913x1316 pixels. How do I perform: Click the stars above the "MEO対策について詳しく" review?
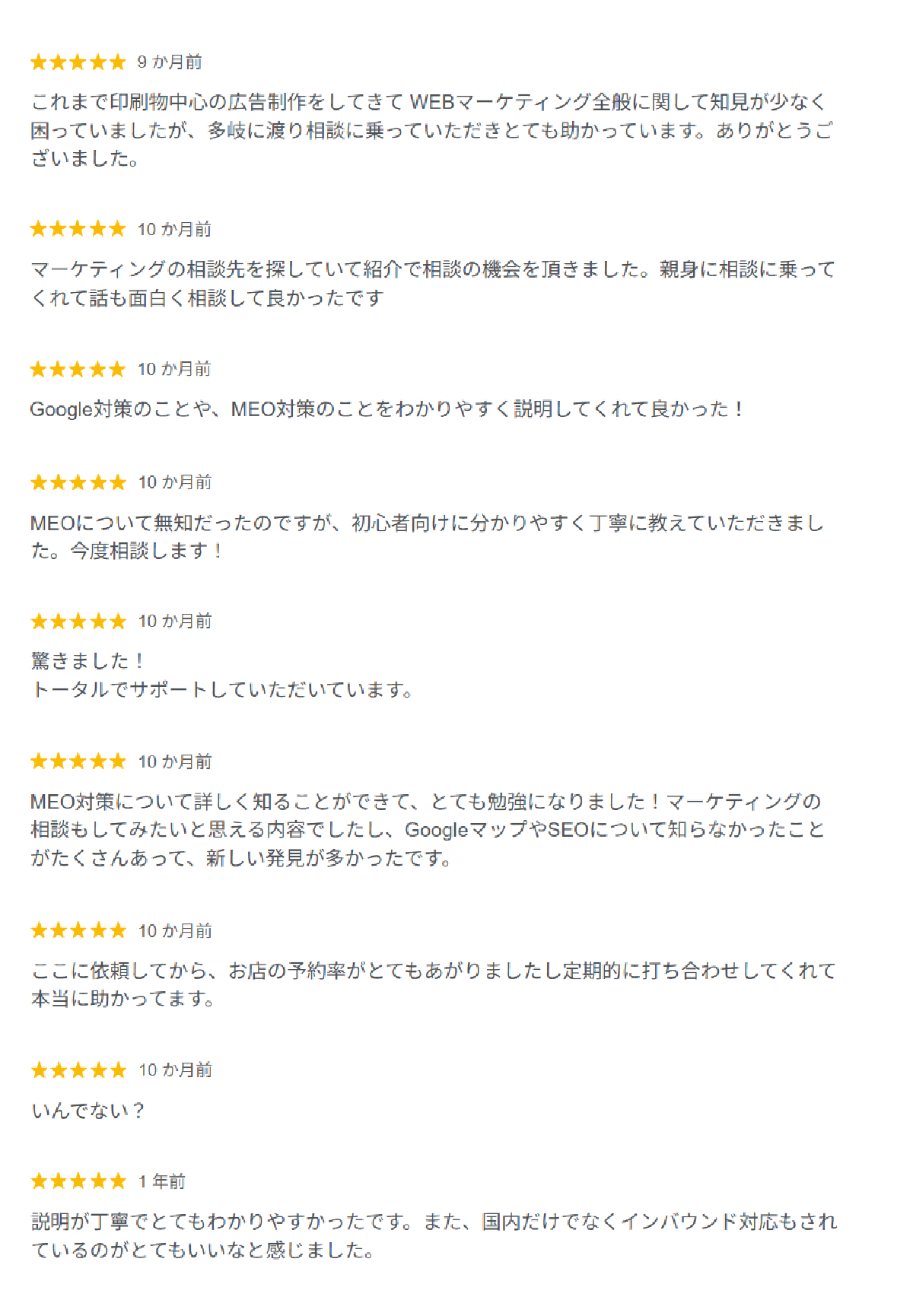tap(78, 761)
